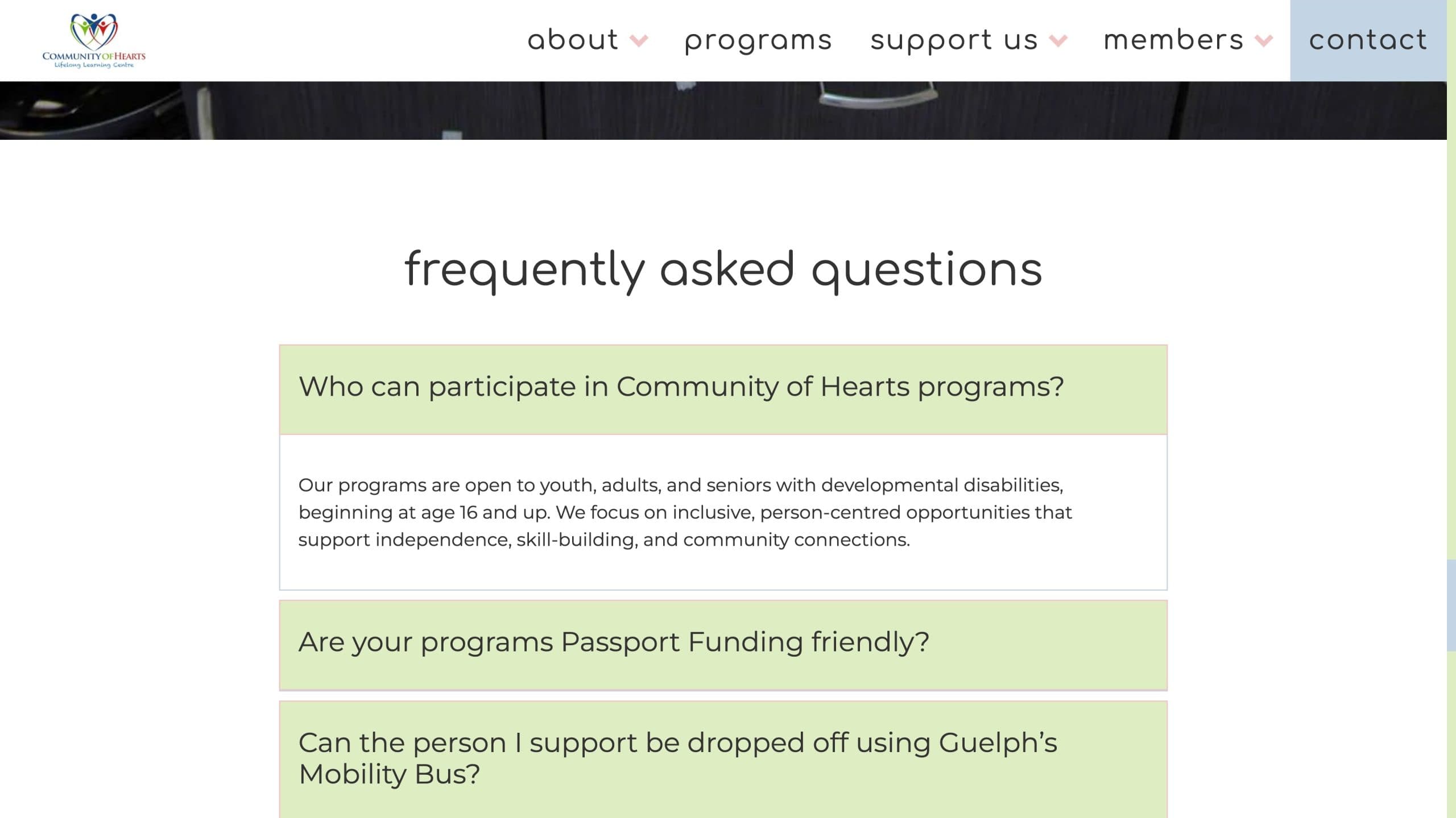Go to the programs page
This screenshot has height=818, width=1456.
[758, 40]
